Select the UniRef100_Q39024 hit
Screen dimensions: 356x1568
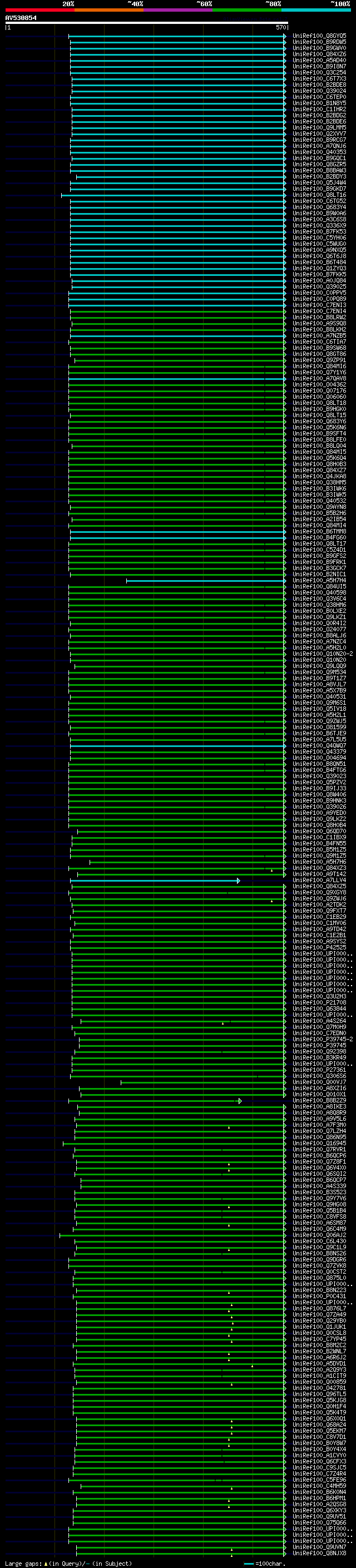coord(319,91)
